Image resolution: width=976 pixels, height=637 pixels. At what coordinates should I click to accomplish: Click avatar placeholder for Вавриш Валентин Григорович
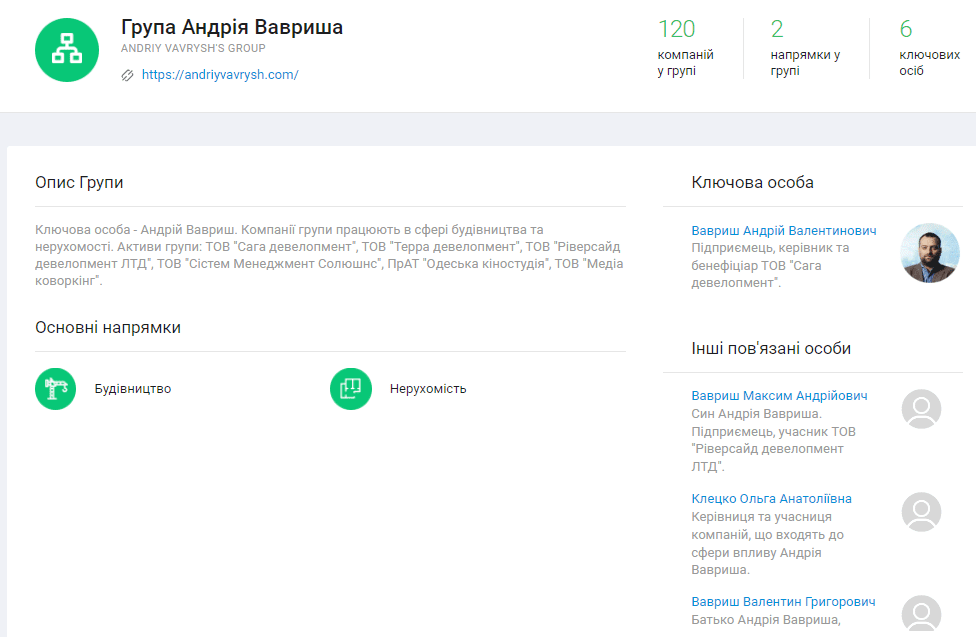click(x=921, y=614)
